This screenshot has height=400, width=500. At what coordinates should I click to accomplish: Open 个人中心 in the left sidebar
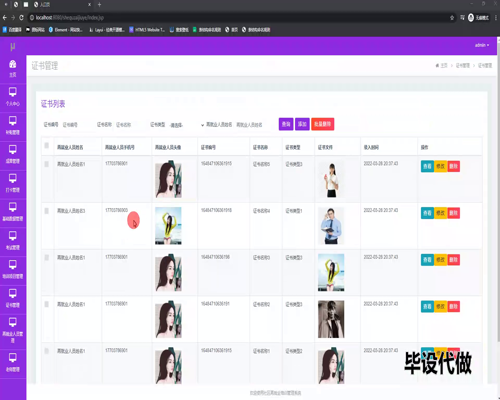(x=13, y=97)
